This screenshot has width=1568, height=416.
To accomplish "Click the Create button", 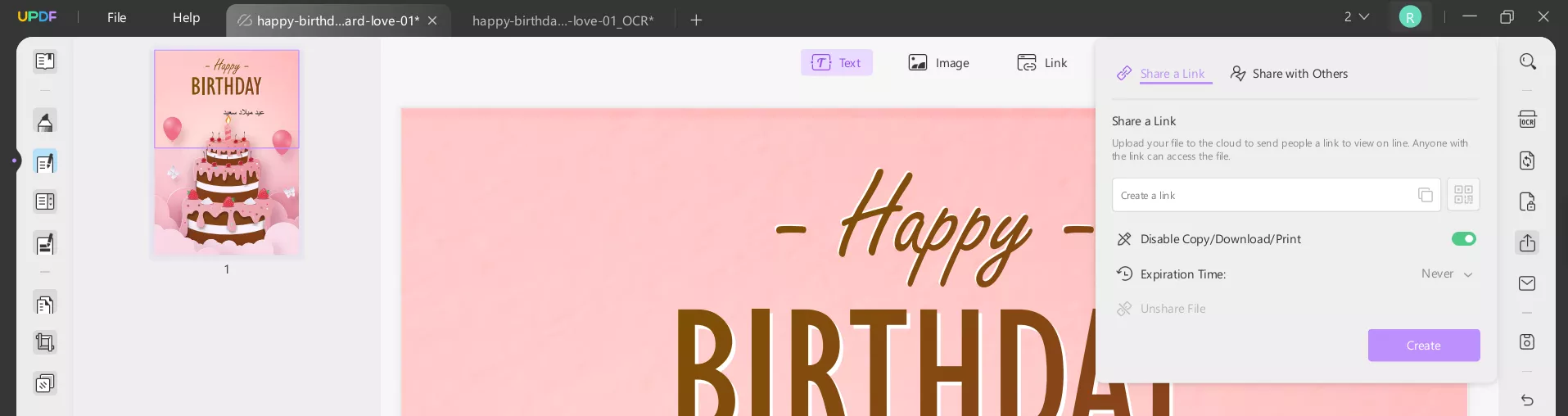I will (x=1424, y=346).
